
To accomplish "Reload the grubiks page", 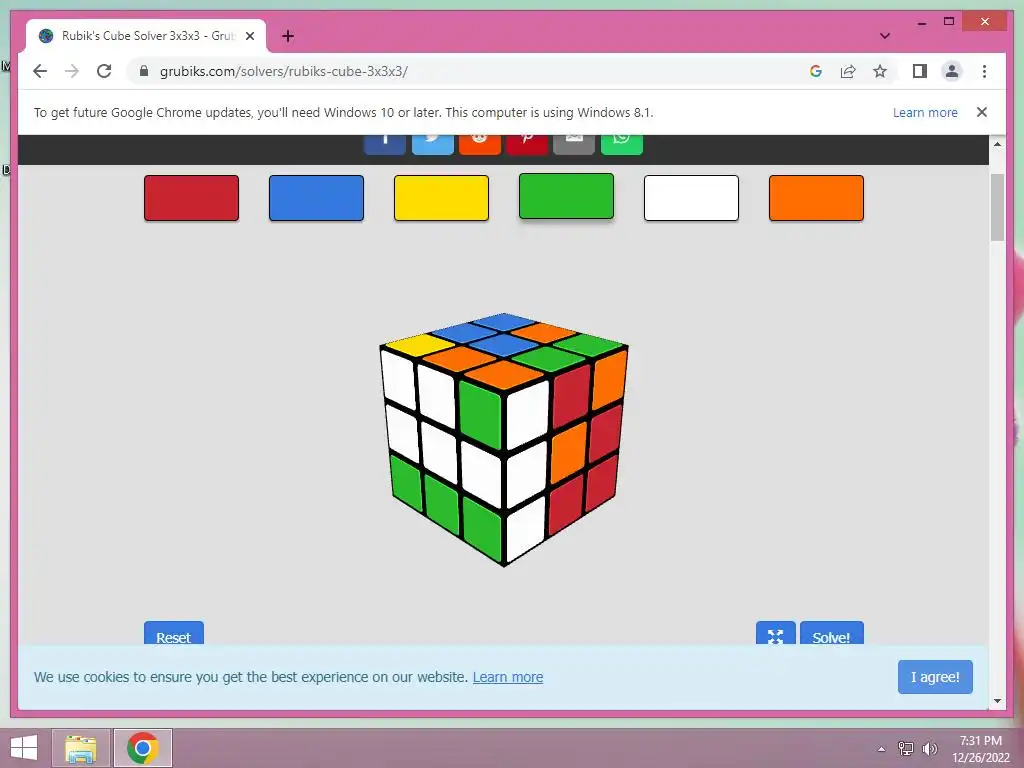I will (x=104, y=71).
